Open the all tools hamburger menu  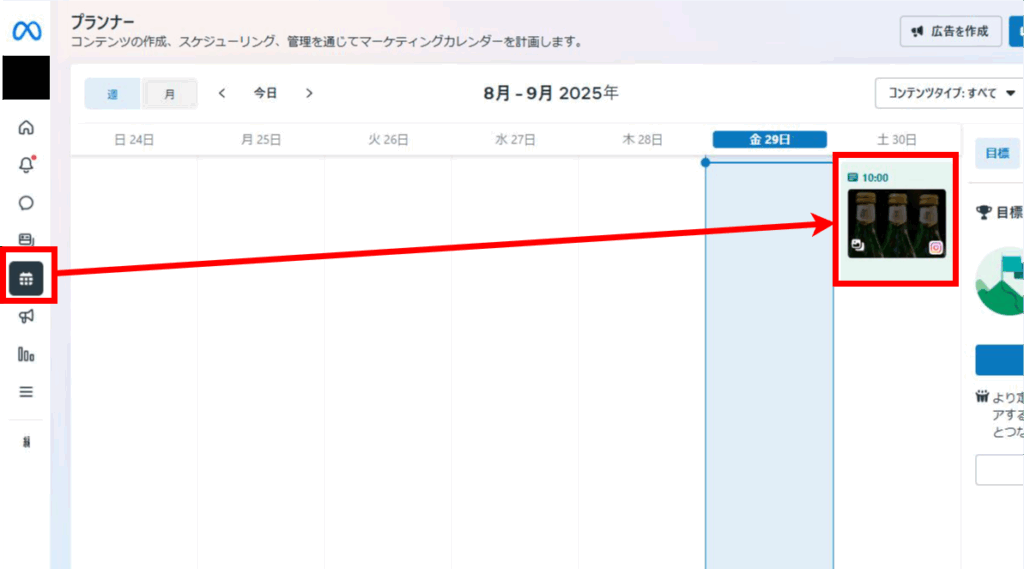(x=27, y=391)
